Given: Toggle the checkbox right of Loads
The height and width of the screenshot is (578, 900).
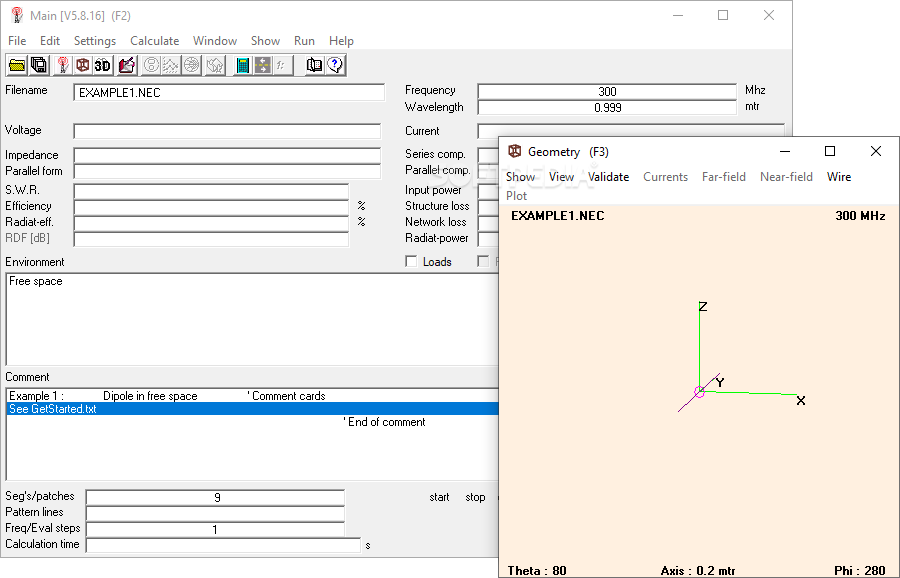Looking at the screenshot, I should 483,262.
